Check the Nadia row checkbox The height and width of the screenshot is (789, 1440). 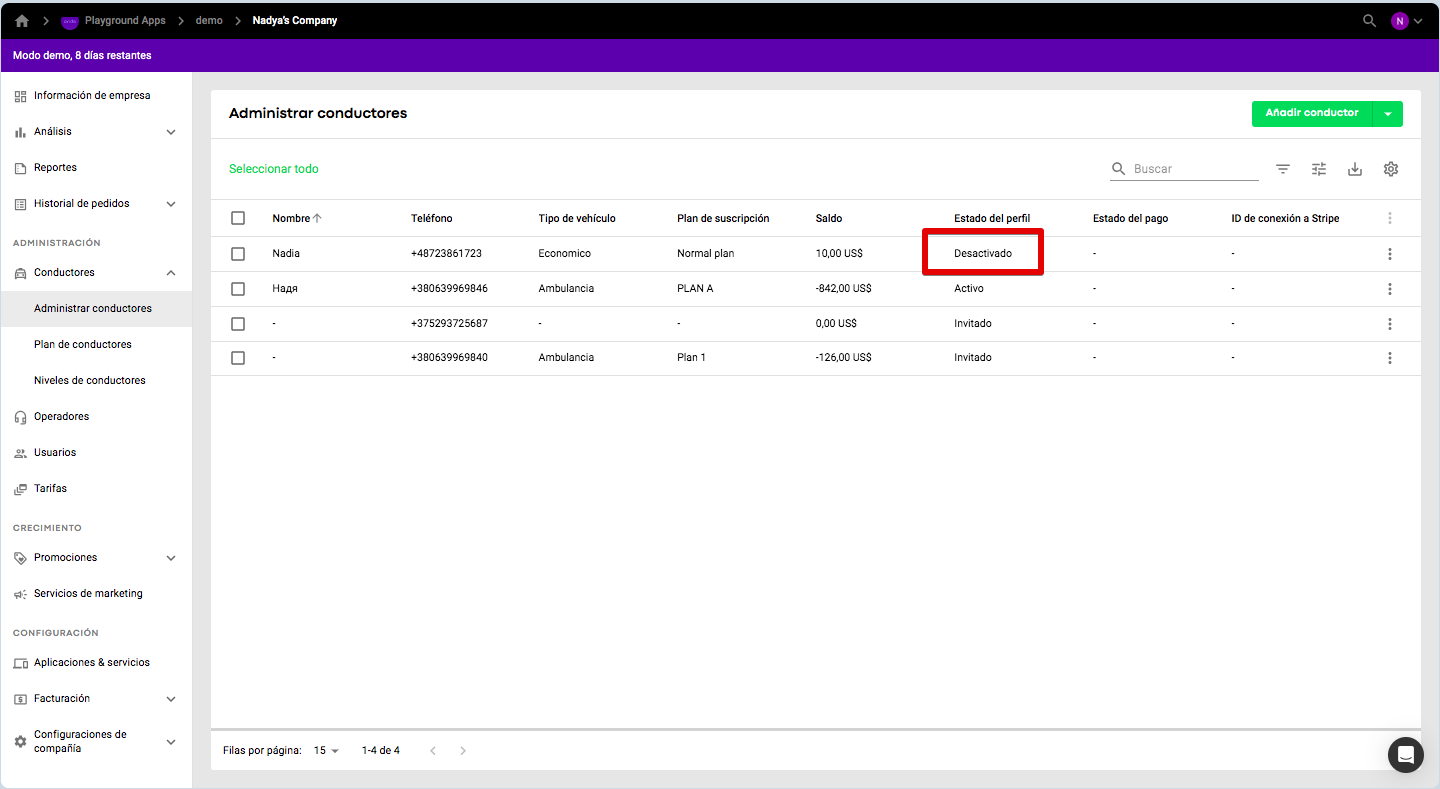coord(238,254)
